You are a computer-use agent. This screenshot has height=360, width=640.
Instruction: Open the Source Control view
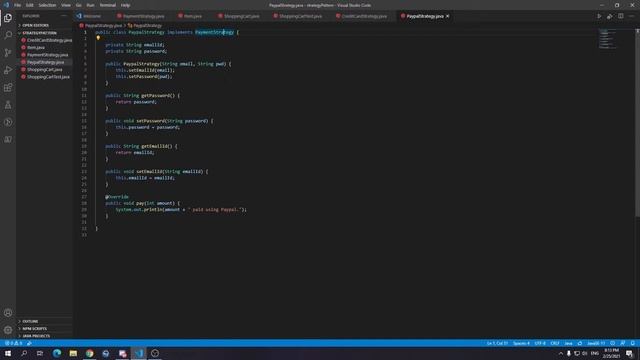(x=8, y=53)
